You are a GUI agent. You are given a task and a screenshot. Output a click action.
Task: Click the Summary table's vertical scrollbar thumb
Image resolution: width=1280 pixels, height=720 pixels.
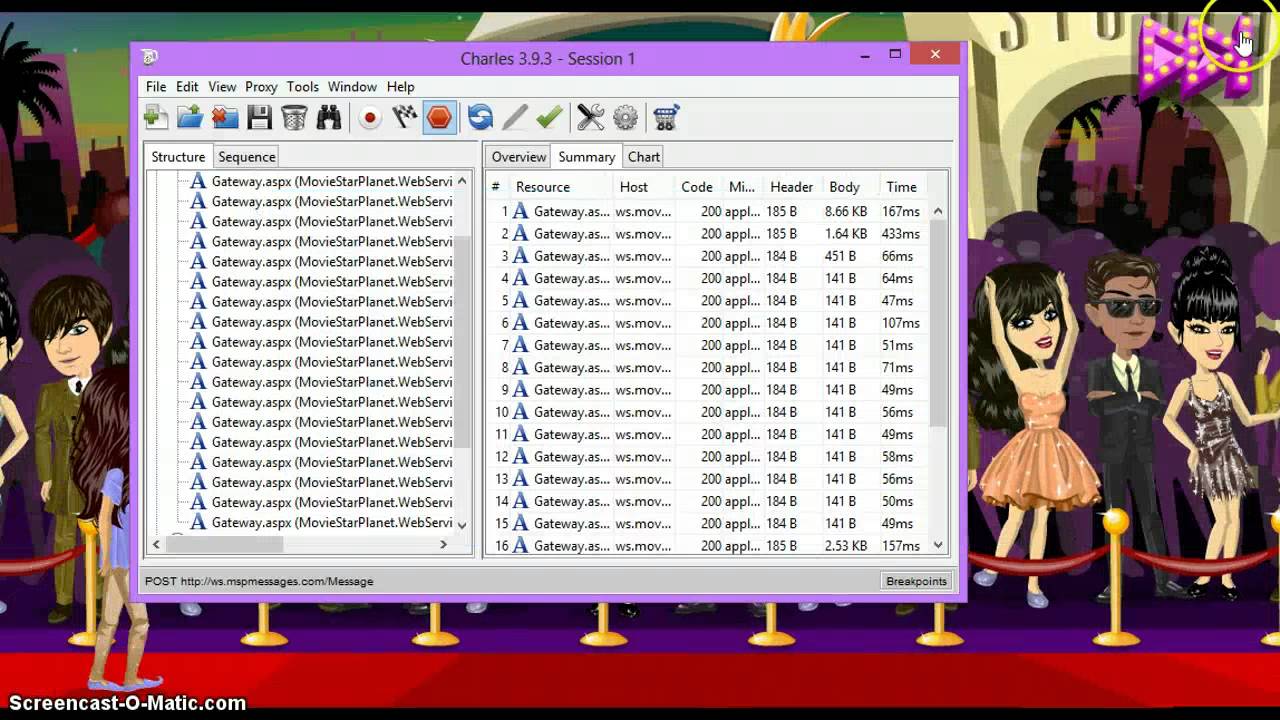[938, 322]
